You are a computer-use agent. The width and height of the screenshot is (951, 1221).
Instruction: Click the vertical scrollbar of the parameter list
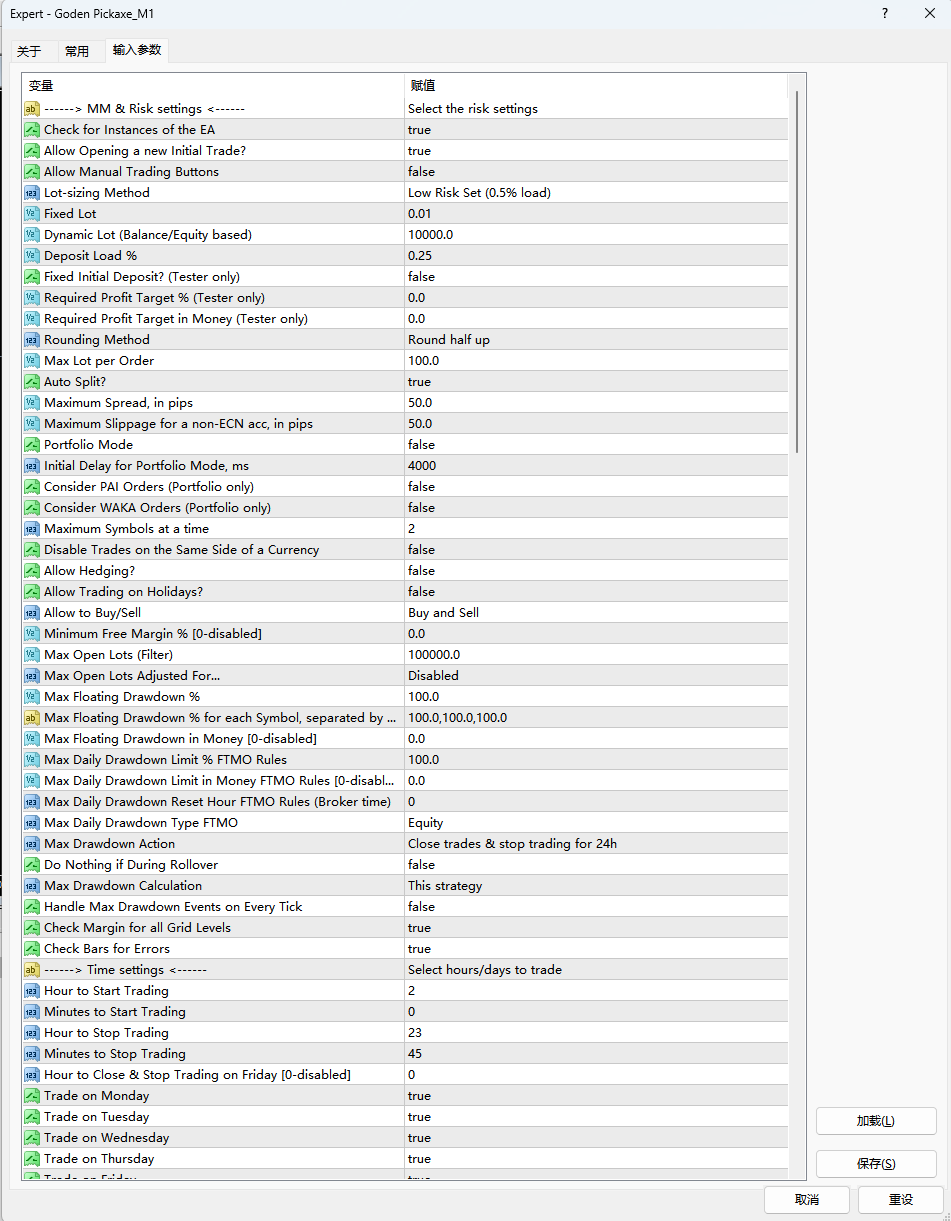pos(797,272)
